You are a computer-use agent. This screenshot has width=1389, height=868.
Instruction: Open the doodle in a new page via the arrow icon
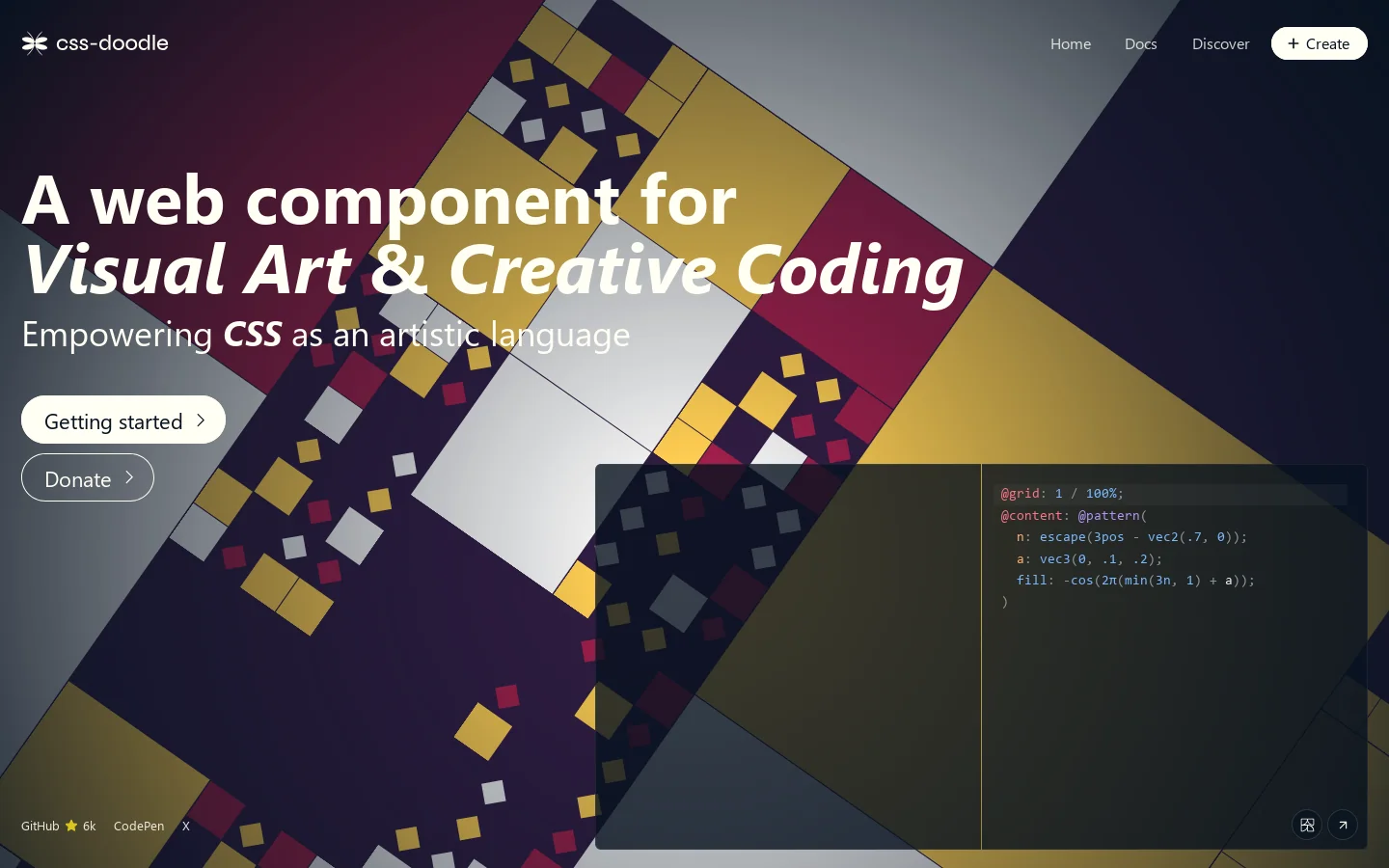pos(1343,825)
